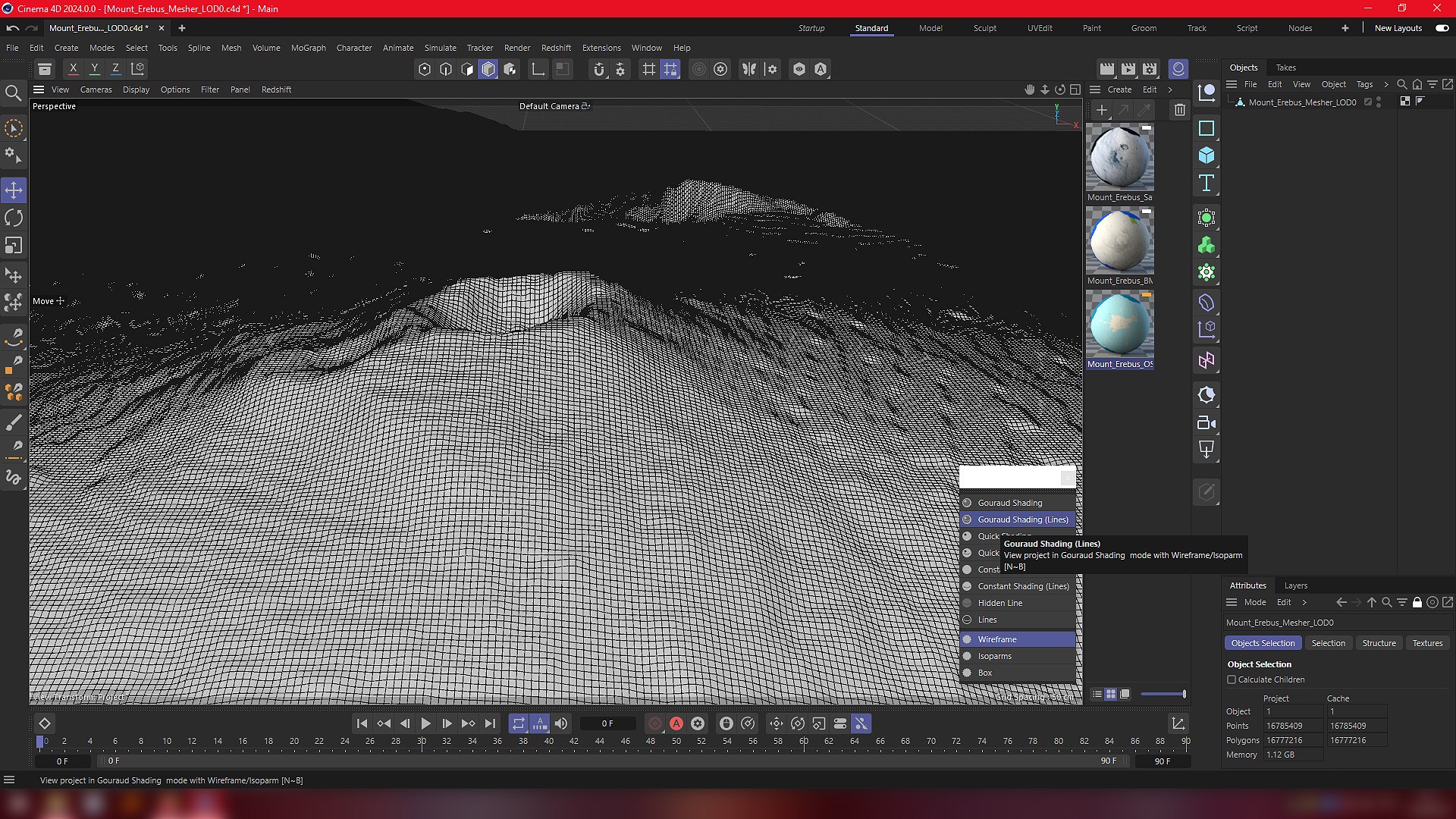Select Constant Shading (Lines) option
1456x819 pixels.
pyautogui.click(x=1018, y=586)
